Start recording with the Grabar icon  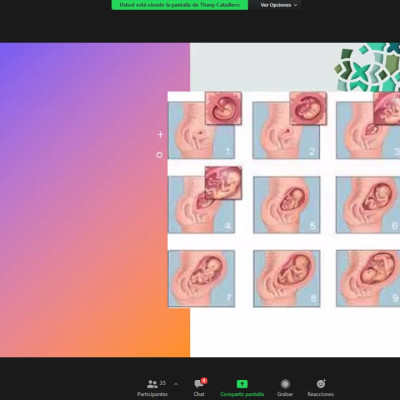click(285, 384)
